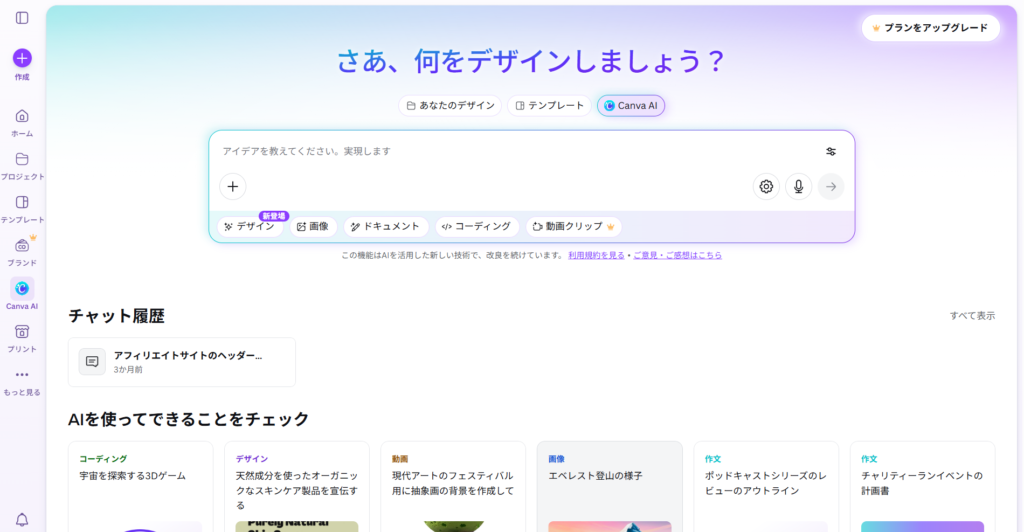Switch to the あなたのデザイン tab

[x=450, y=106]
